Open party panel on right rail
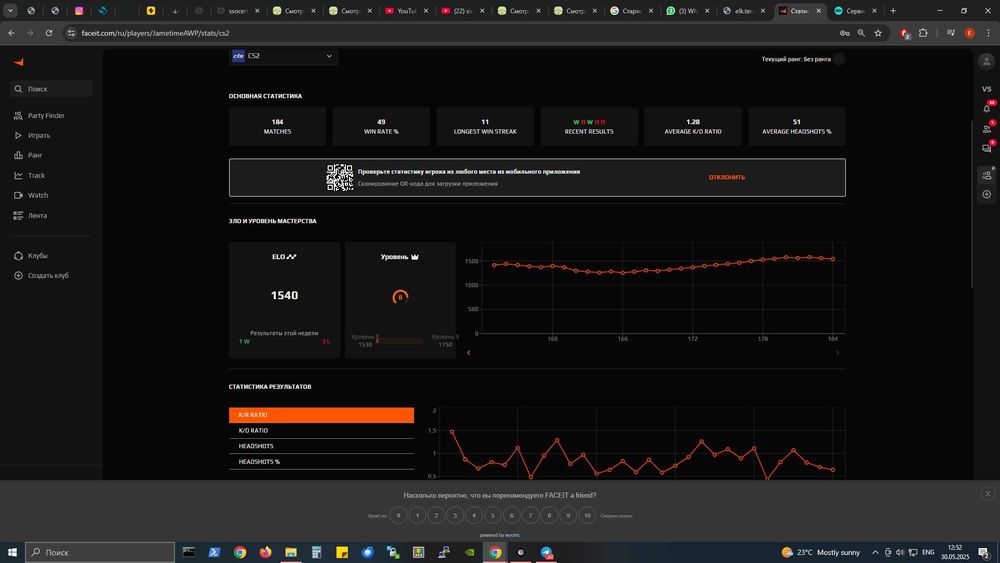Screen dimensions: 1000x563 coord(987,175)
